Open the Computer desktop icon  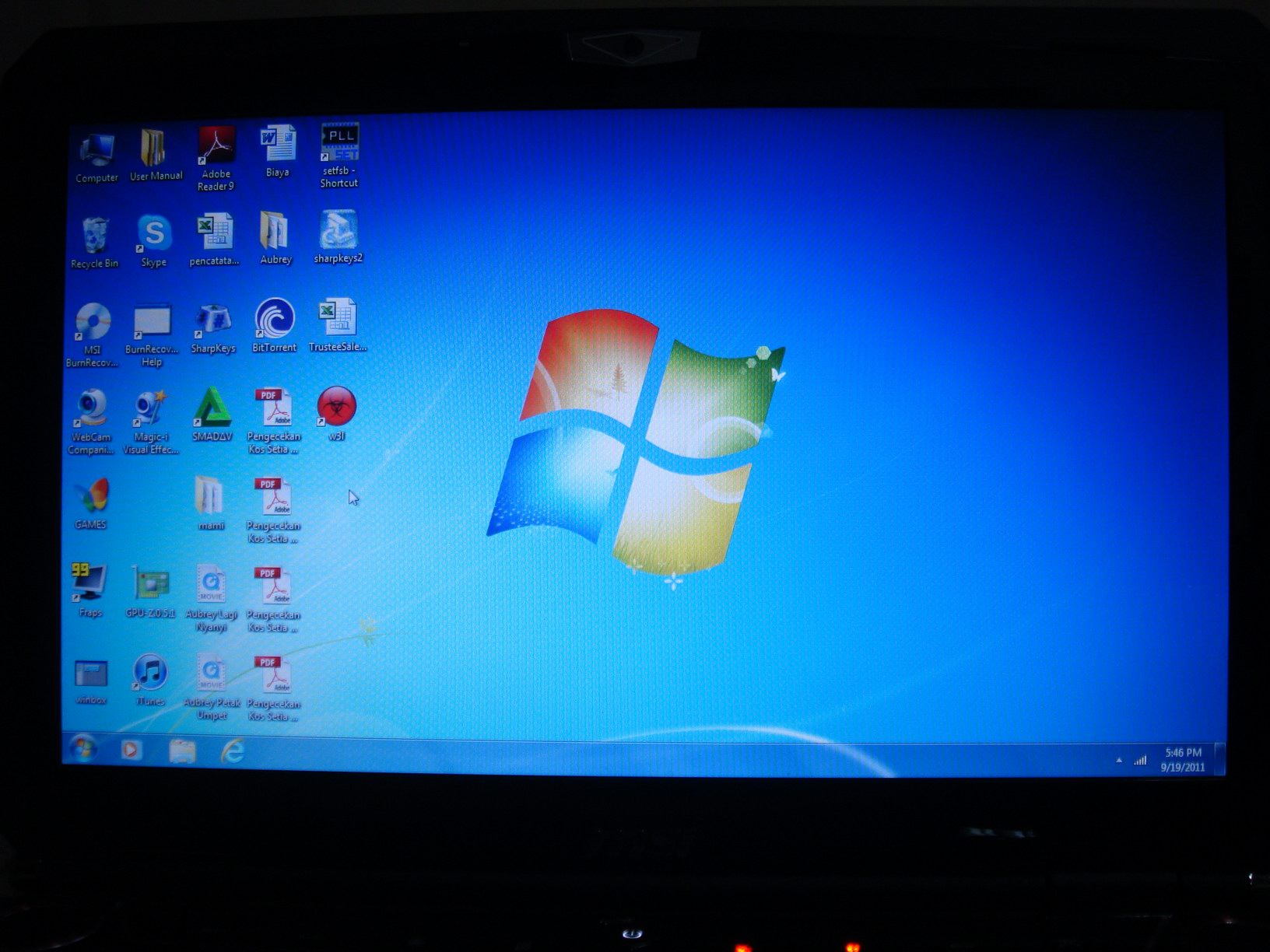[x=96, y=158]
